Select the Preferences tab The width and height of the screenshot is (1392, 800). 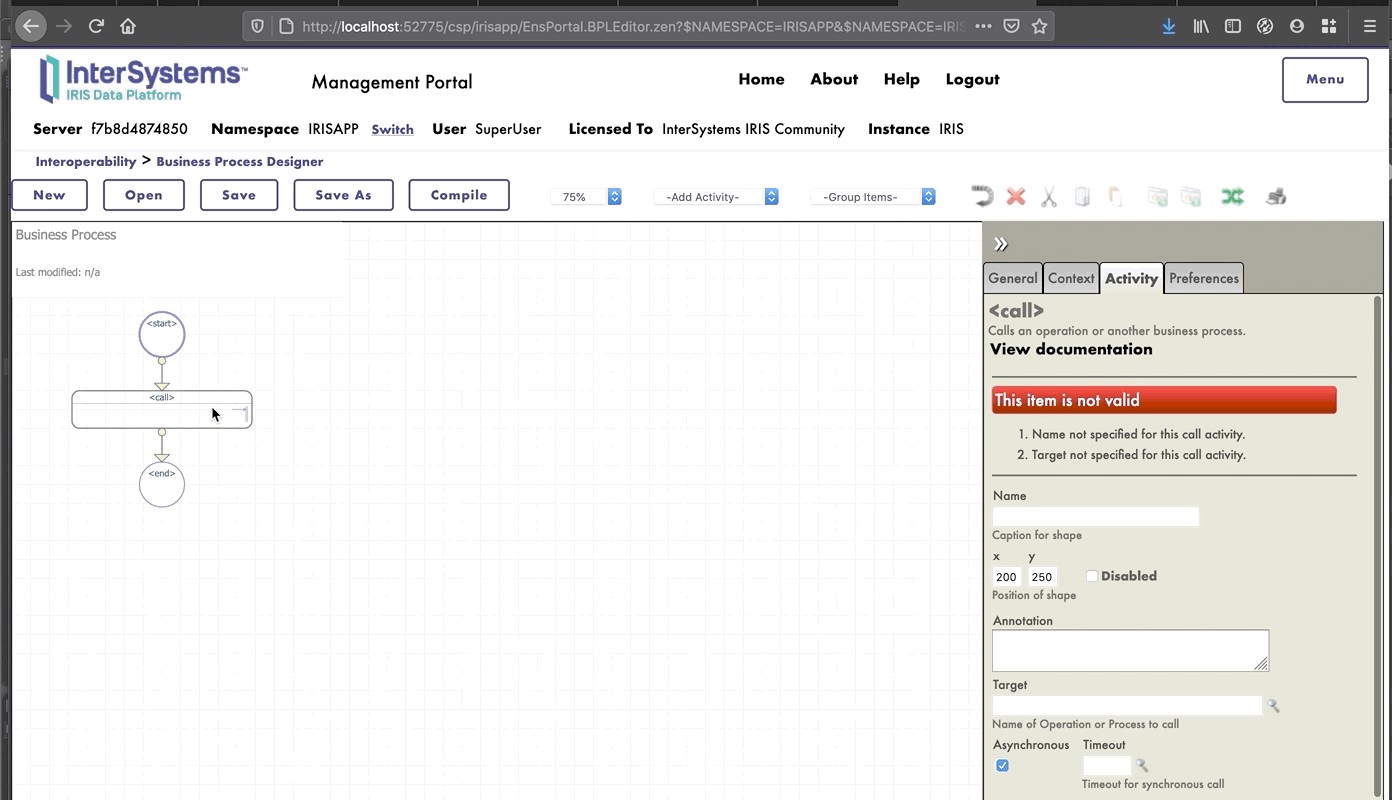coord(1203,279)
